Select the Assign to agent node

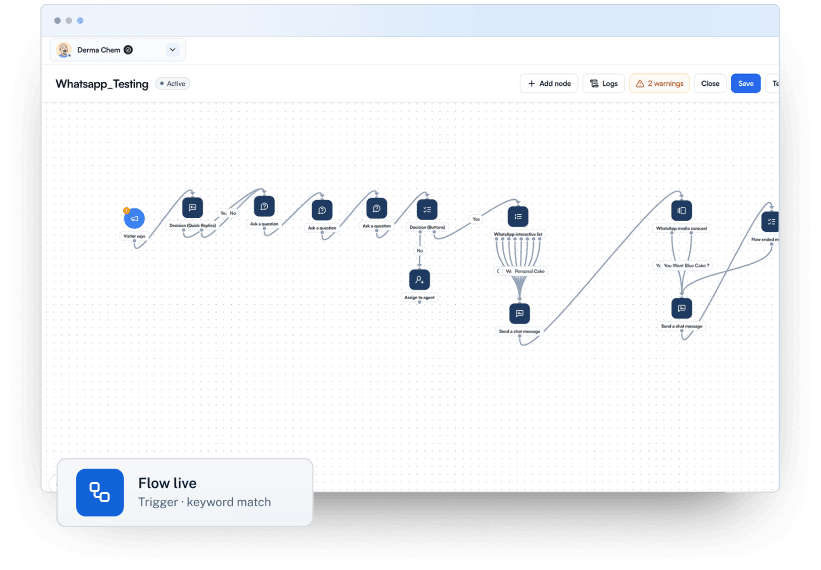[419, 280]
